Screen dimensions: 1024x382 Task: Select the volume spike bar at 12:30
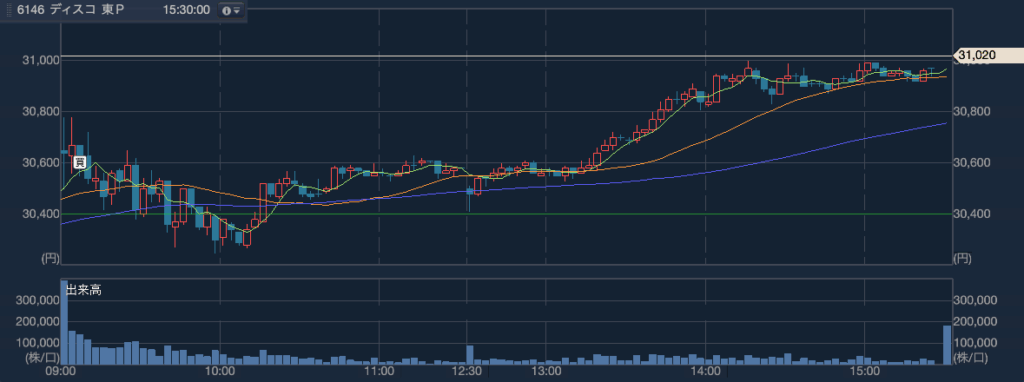469,355
